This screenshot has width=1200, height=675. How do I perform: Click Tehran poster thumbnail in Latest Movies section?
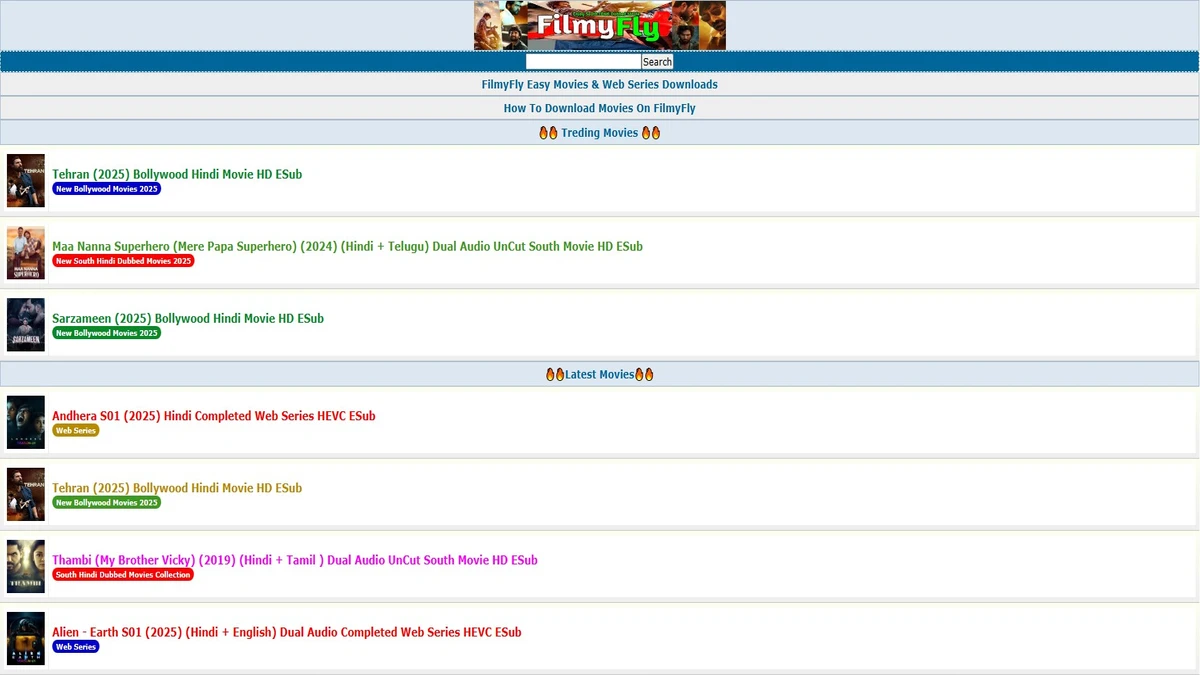[x=26, y=494]
